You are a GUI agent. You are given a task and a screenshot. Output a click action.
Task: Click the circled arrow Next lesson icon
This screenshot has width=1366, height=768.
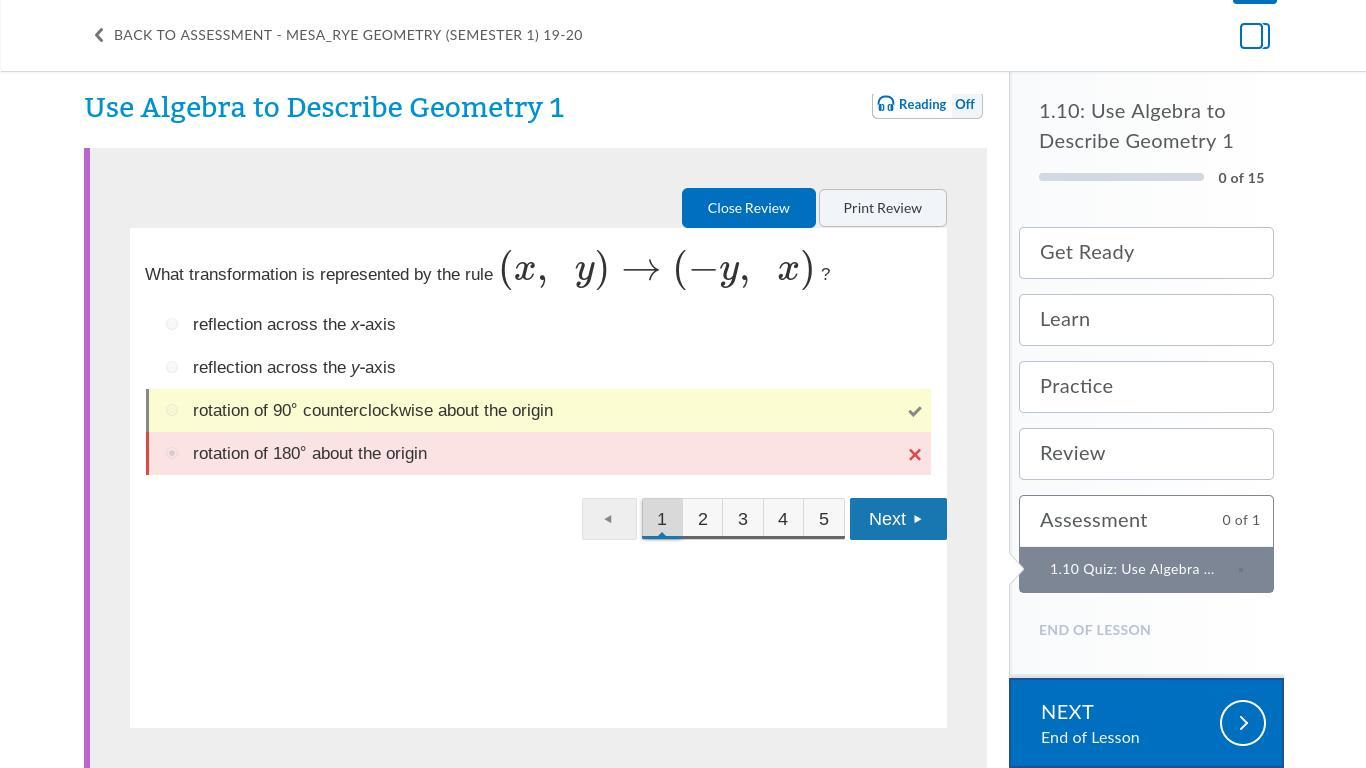[1242, 723]
